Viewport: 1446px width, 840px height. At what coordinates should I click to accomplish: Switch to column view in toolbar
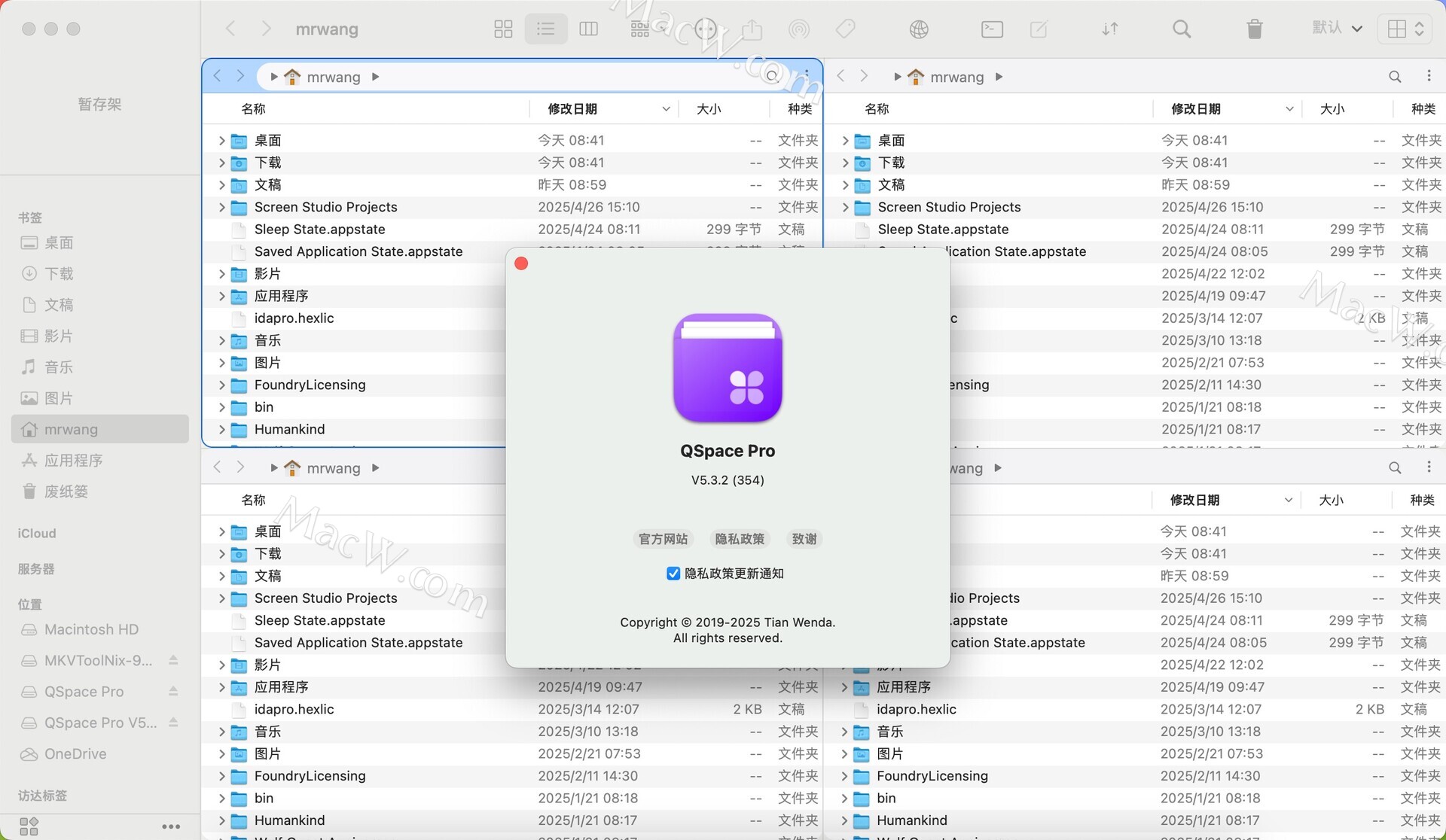pos(589,29)
